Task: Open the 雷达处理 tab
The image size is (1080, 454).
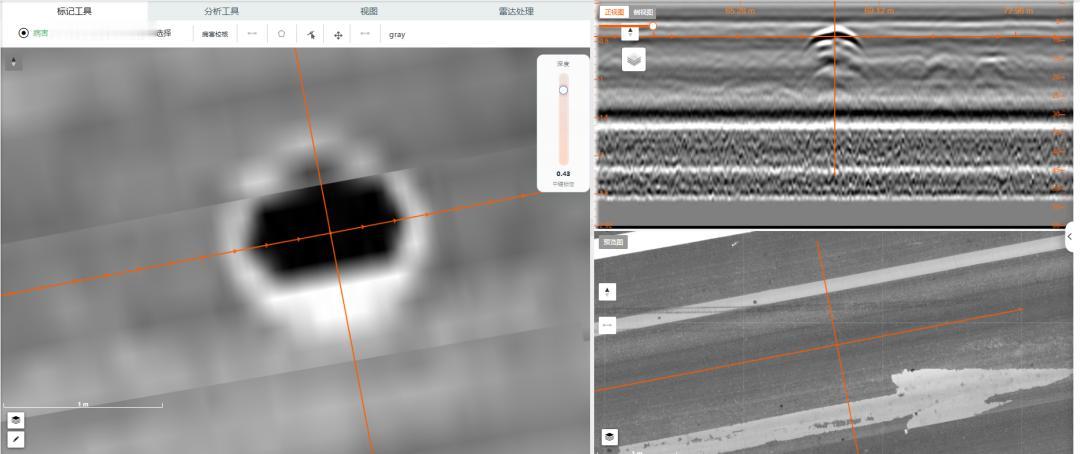Action: (x=516, y=11)
